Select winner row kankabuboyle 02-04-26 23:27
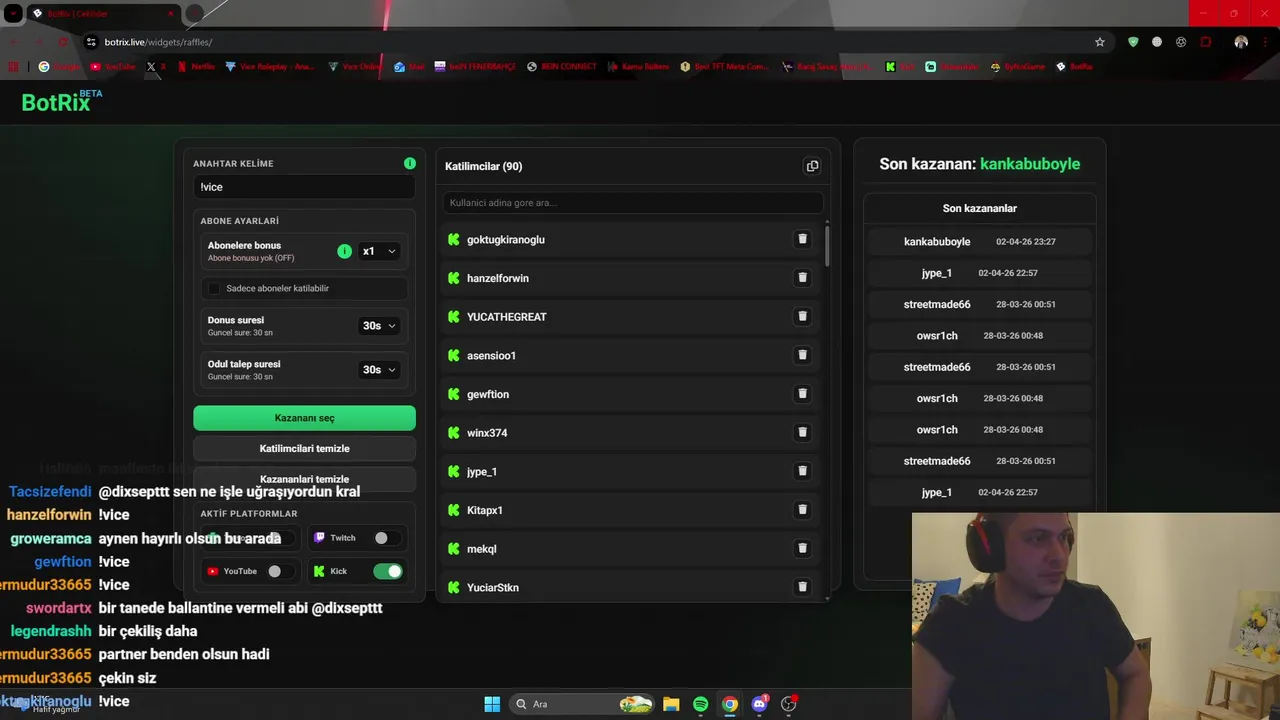Image resolution: width=1280 pixels, height=720 pixels. click(979, 242)
